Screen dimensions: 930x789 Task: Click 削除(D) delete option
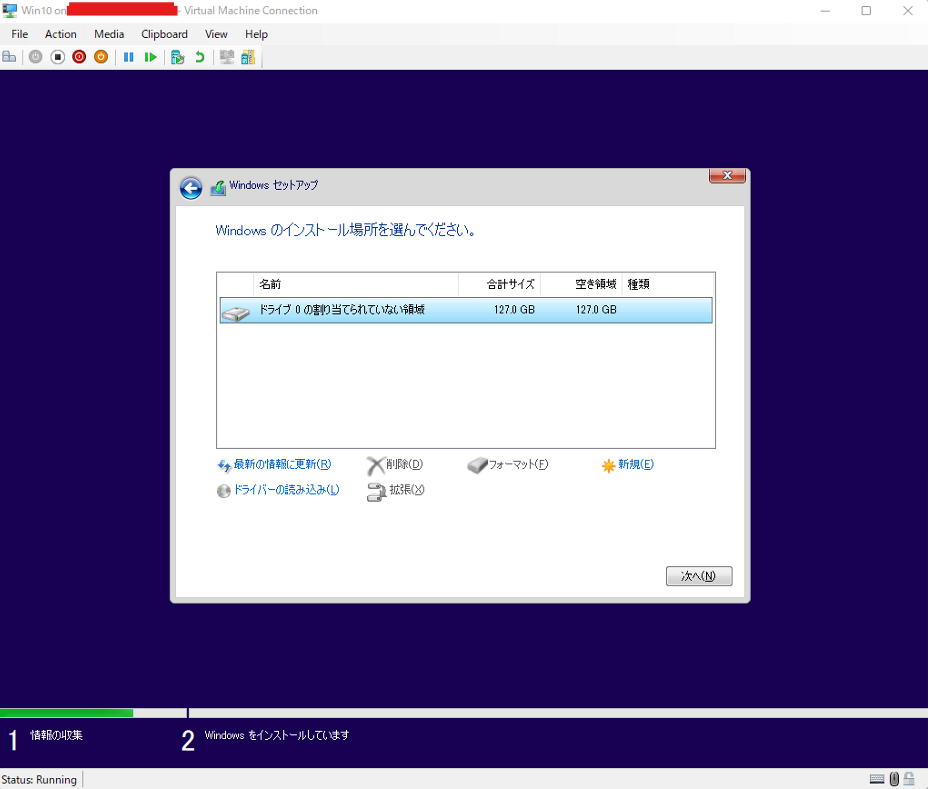coord(395,465)
